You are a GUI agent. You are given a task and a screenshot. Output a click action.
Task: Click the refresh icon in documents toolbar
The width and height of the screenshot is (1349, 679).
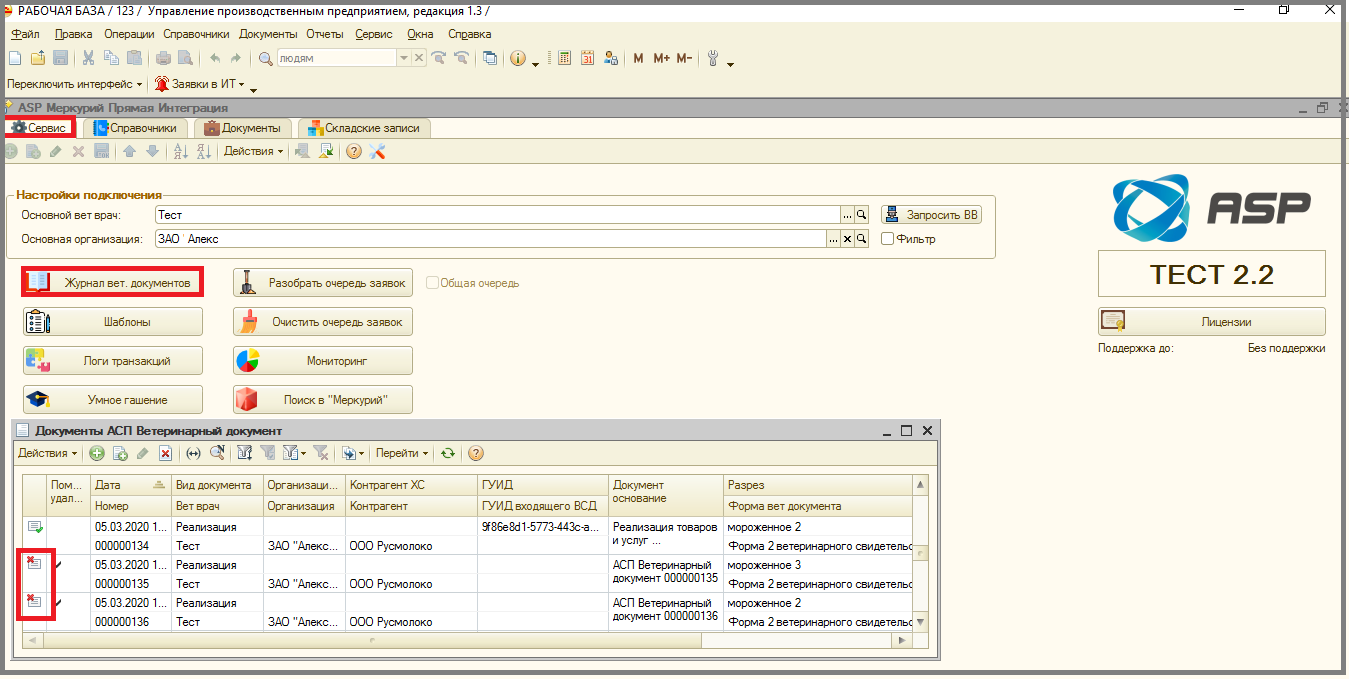[x=448, y=453]
